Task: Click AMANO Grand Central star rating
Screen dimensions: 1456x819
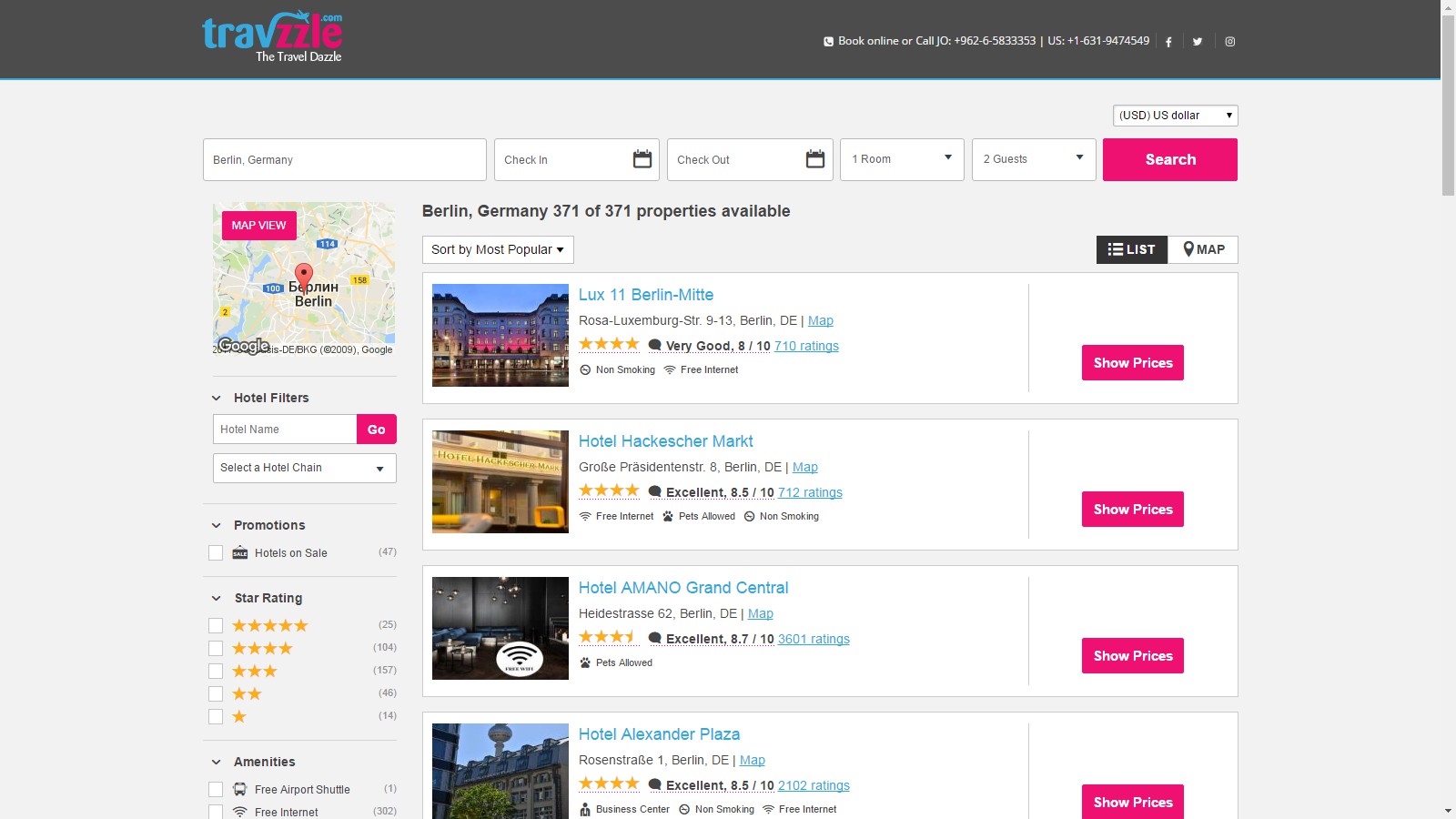Action: (x=610, y=637)
